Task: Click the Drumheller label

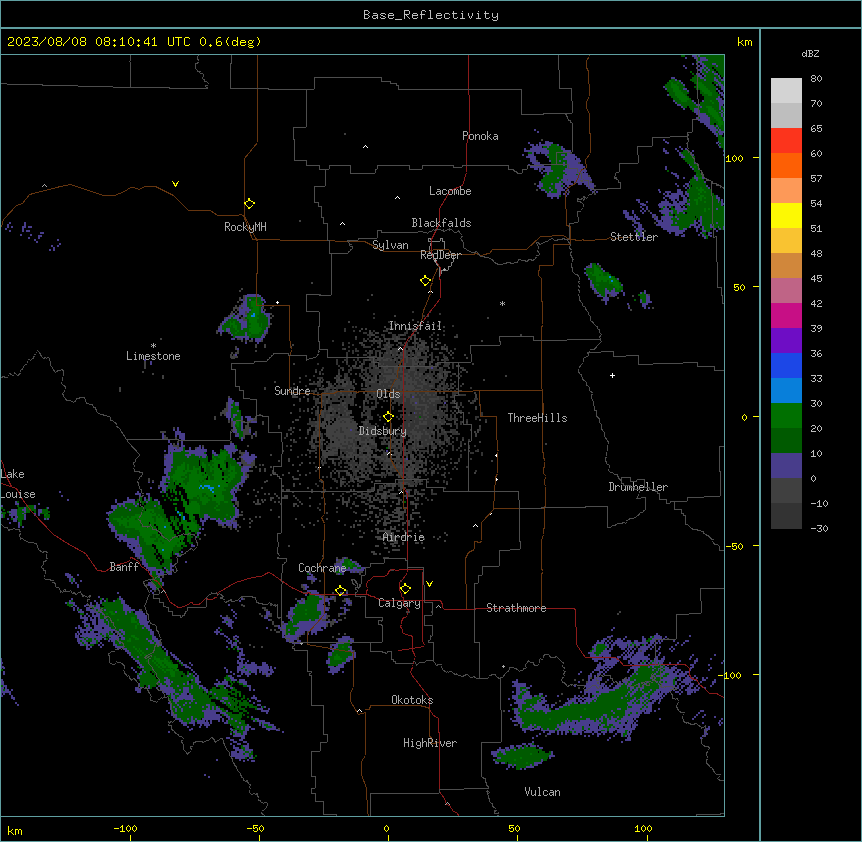Action: point(638,487)
